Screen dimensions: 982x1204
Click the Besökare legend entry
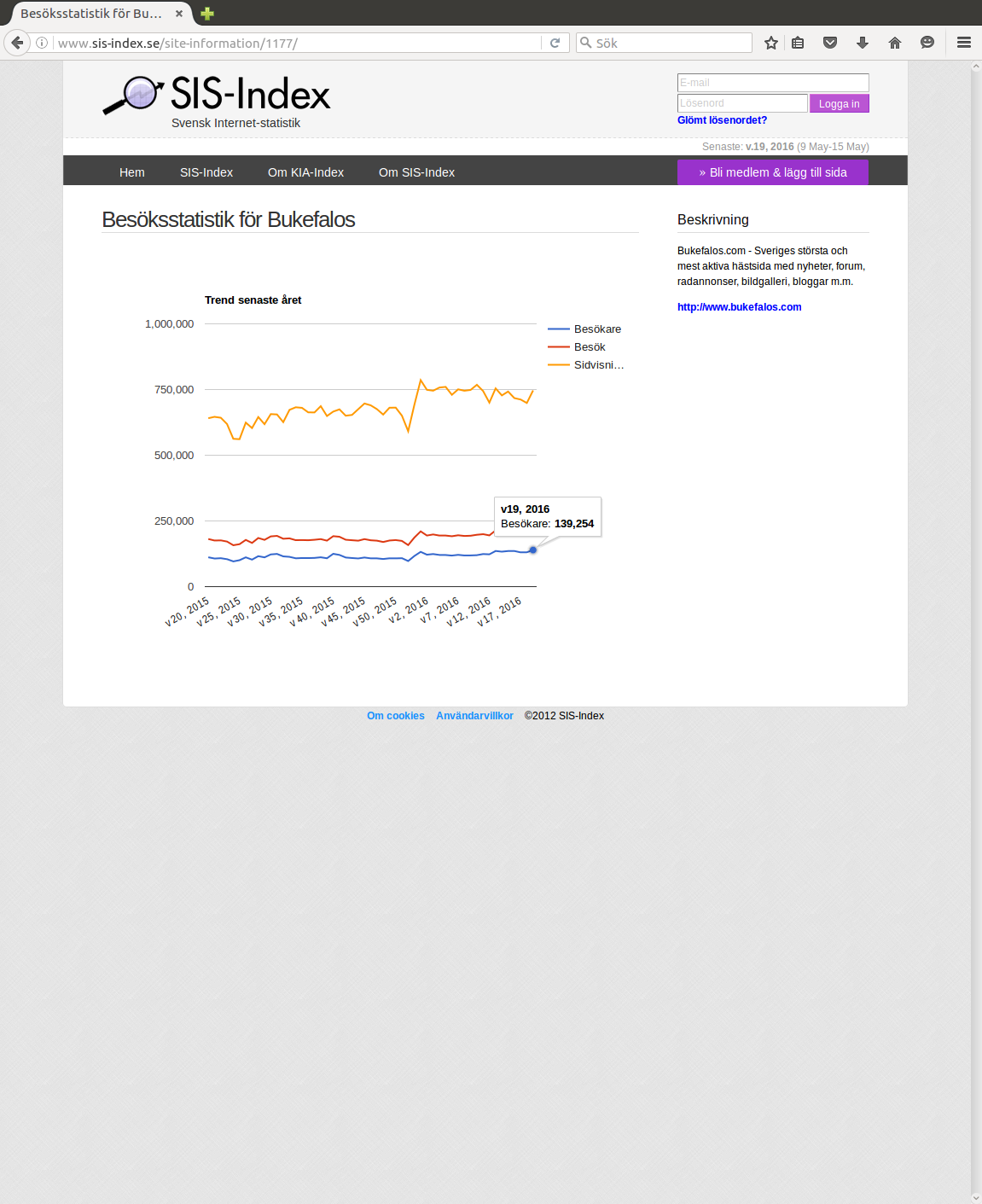[584, 329]
